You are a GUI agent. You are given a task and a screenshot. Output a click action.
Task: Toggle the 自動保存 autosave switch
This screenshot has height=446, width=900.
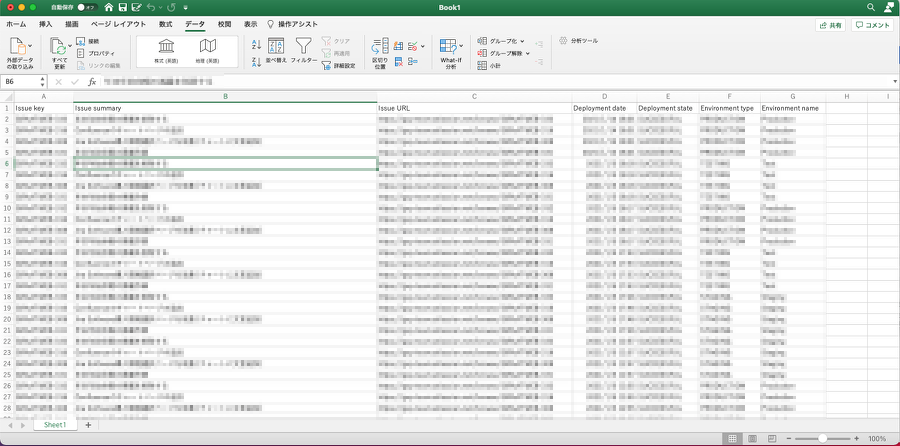(x=87, y=7)
